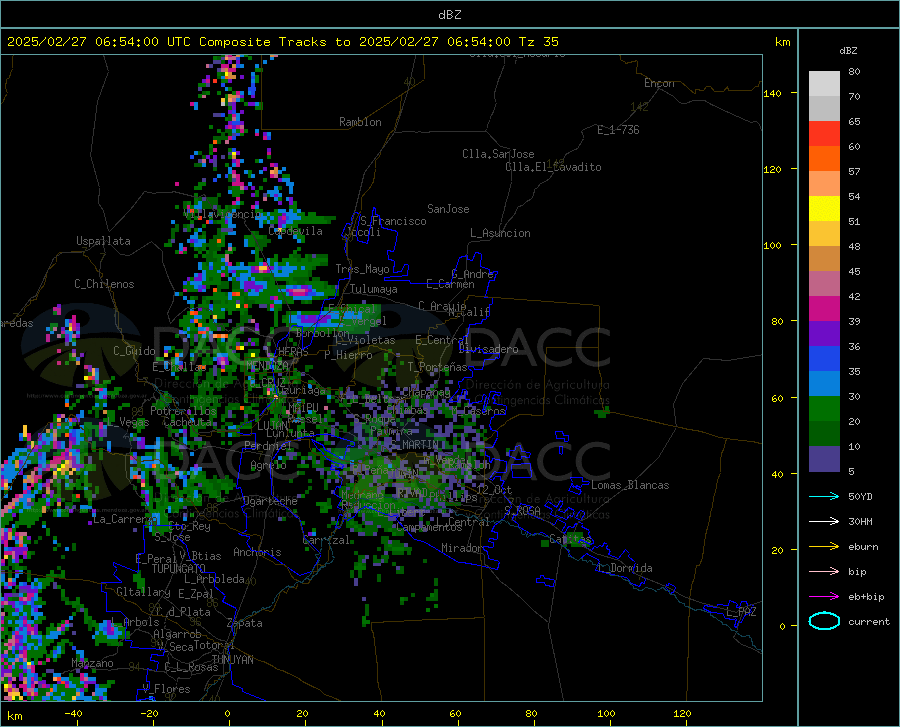Viewport: 900px width, 727px height.
Task: Click the L_PAZ map label
Action: 741,612
